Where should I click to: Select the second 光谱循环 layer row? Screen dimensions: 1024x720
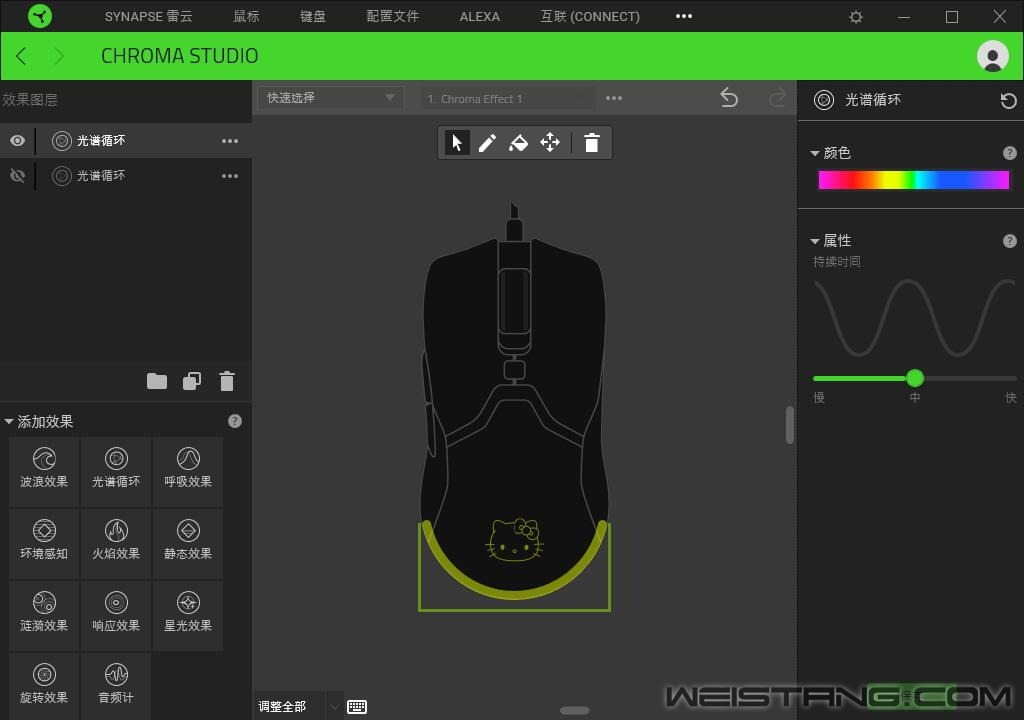point(125,176)
